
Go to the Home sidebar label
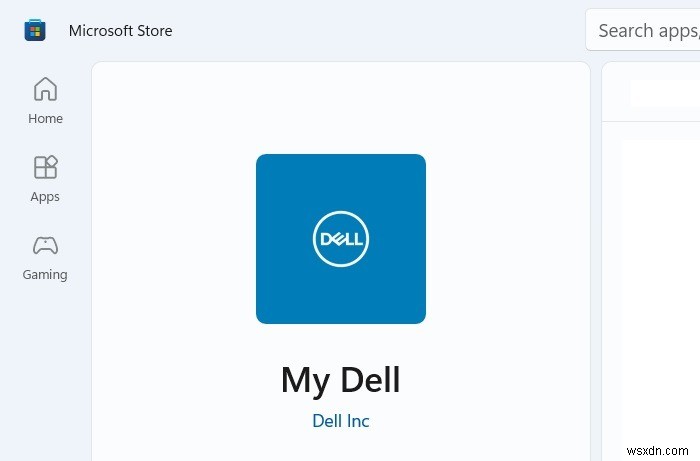pos(45,119)
